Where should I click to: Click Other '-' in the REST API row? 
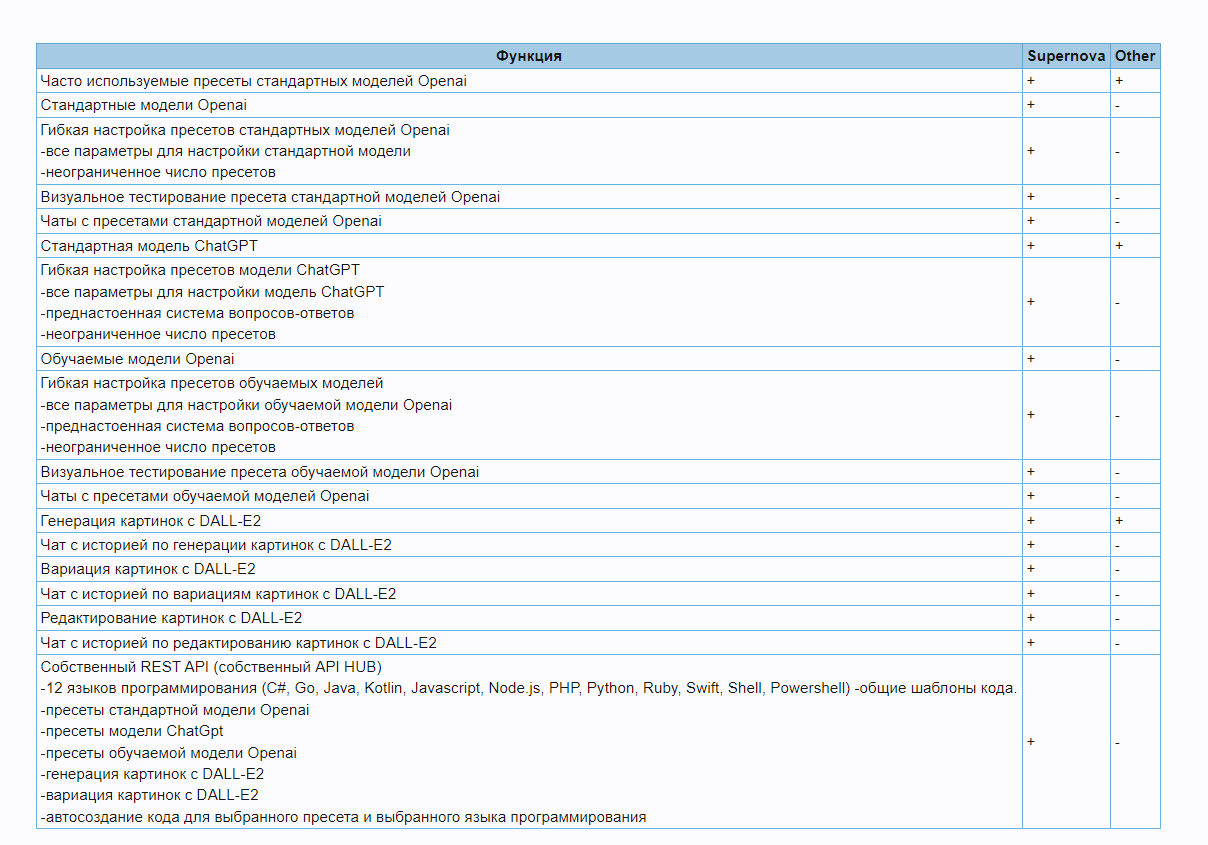pyautogui.click(x=1117, y=742)
